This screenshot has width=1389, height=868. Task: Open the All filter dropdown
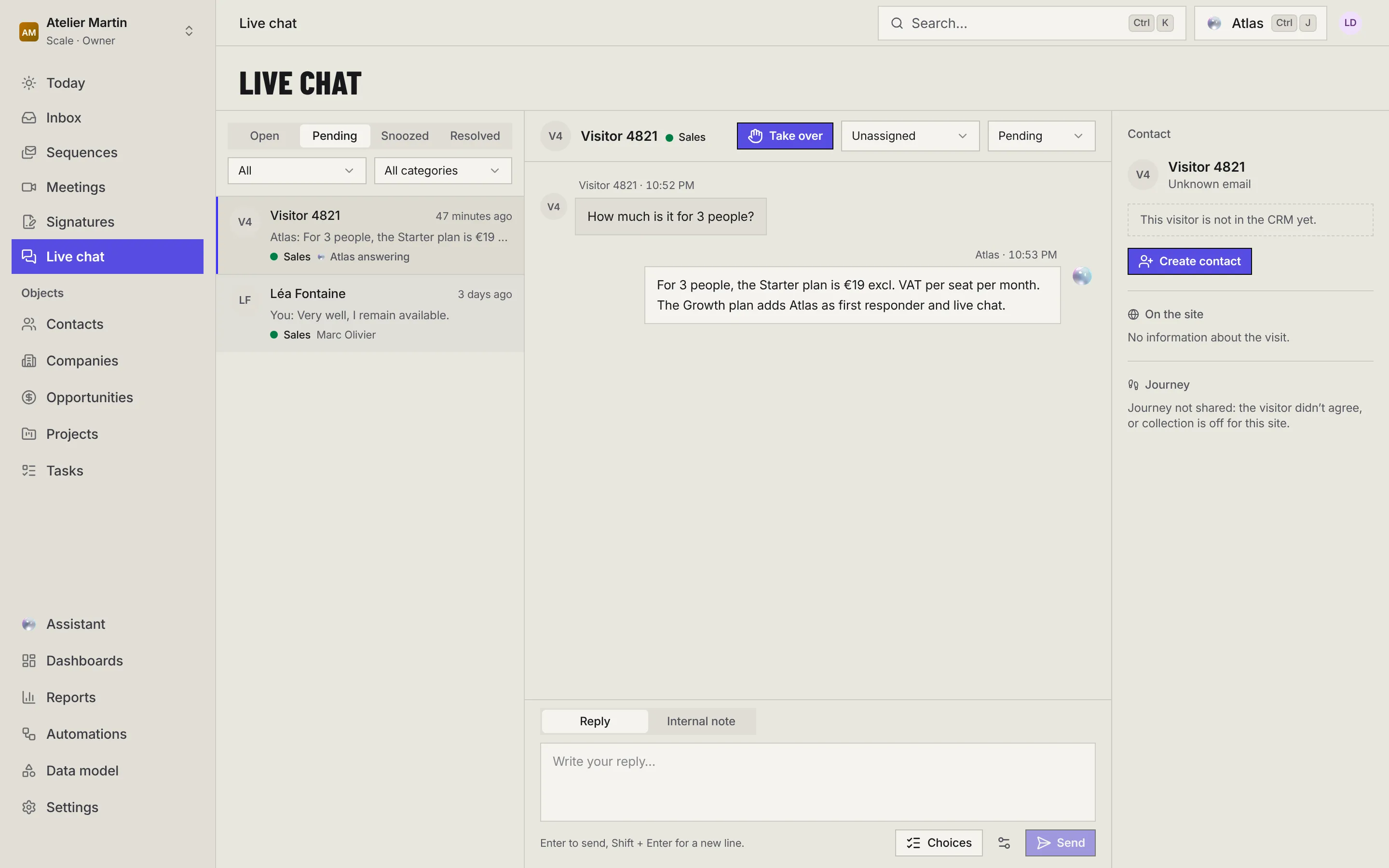297,171
